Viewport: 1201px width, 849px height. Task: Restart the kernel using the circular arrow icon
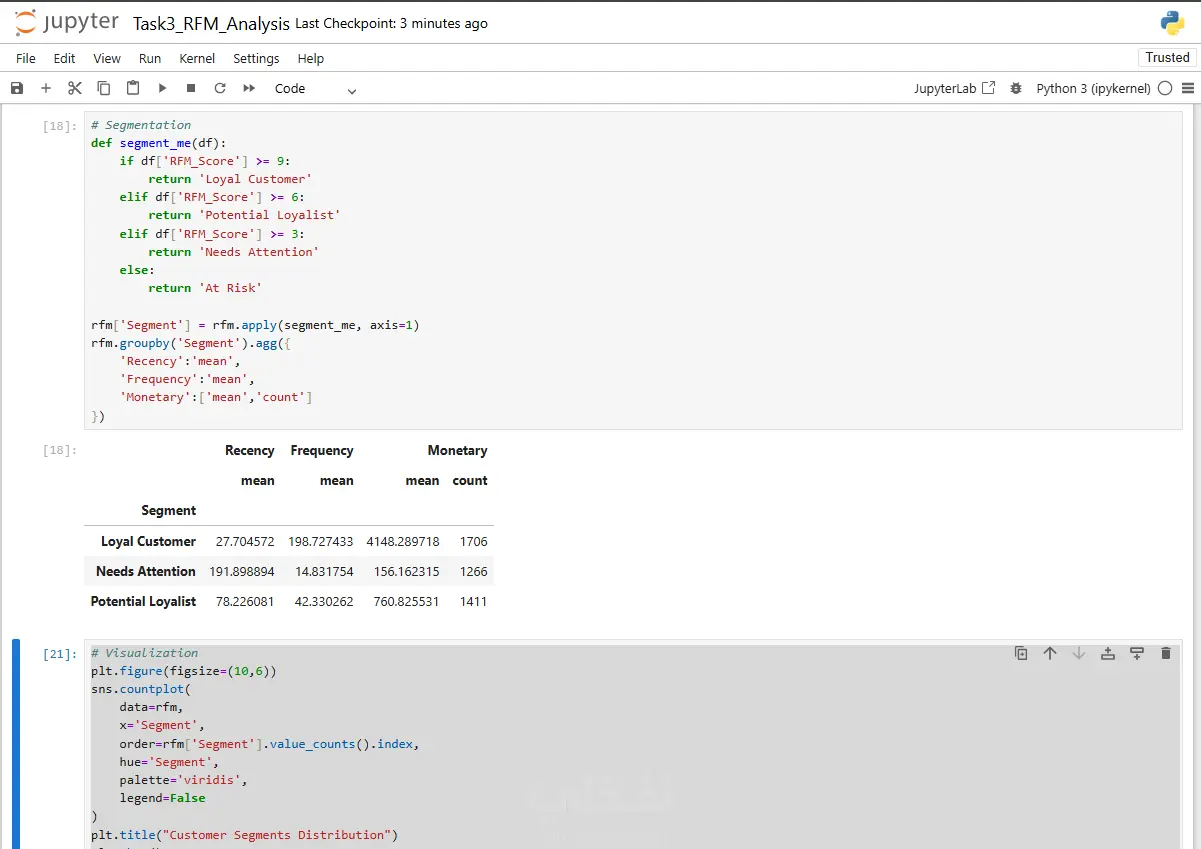(x=220, y=88)
